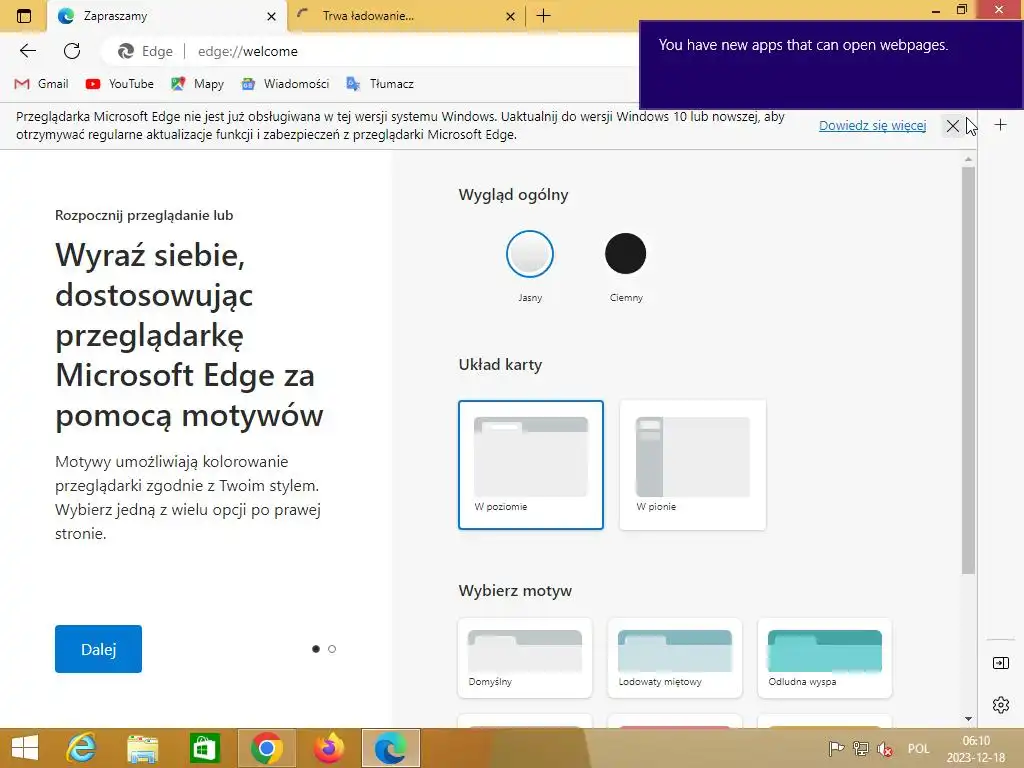Add sidebar app with plus icon
This screenshot has height=768, width=1024.
click(1000, 124)
